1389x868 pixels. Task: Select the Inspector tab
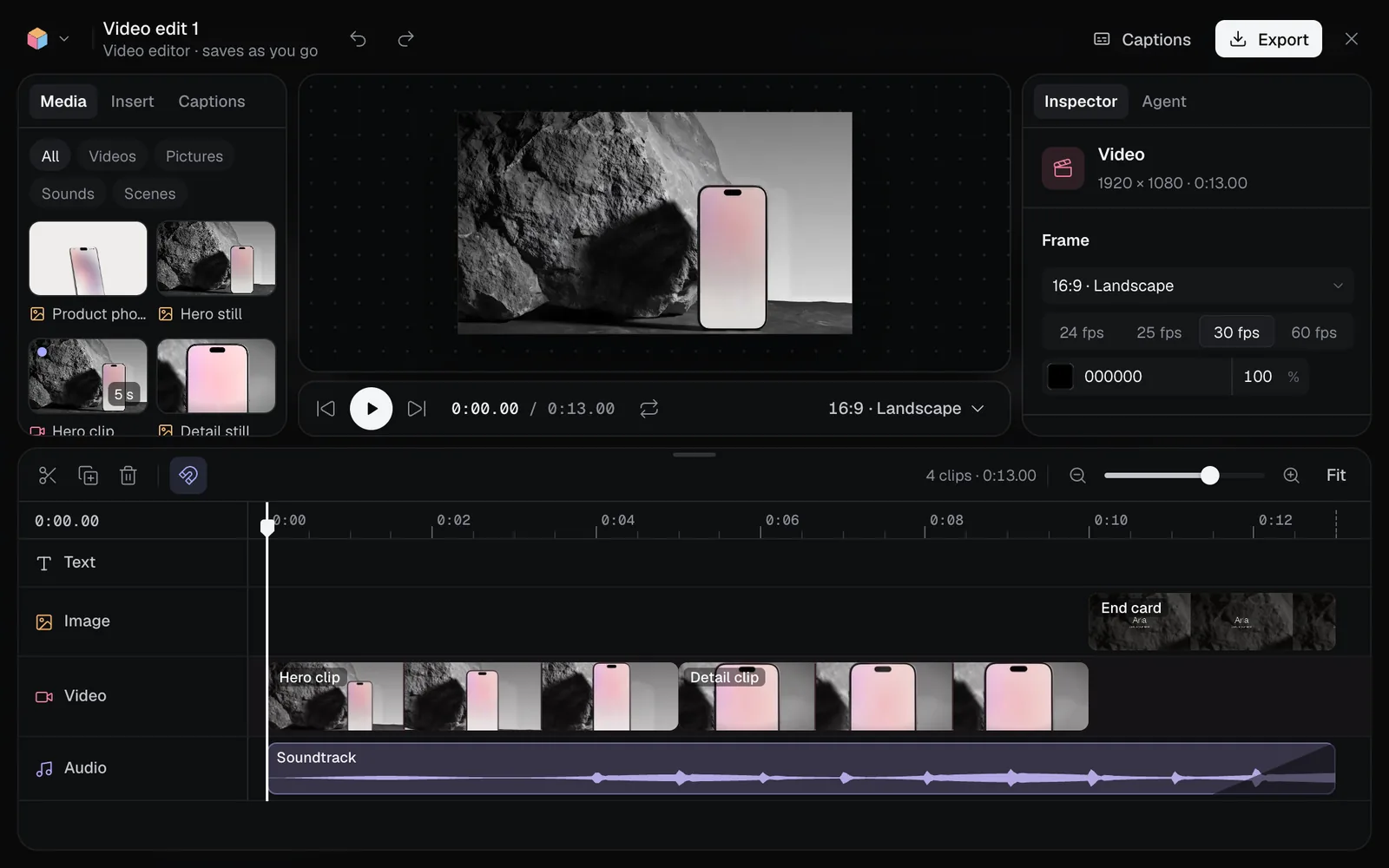(x=1081, y=102)
